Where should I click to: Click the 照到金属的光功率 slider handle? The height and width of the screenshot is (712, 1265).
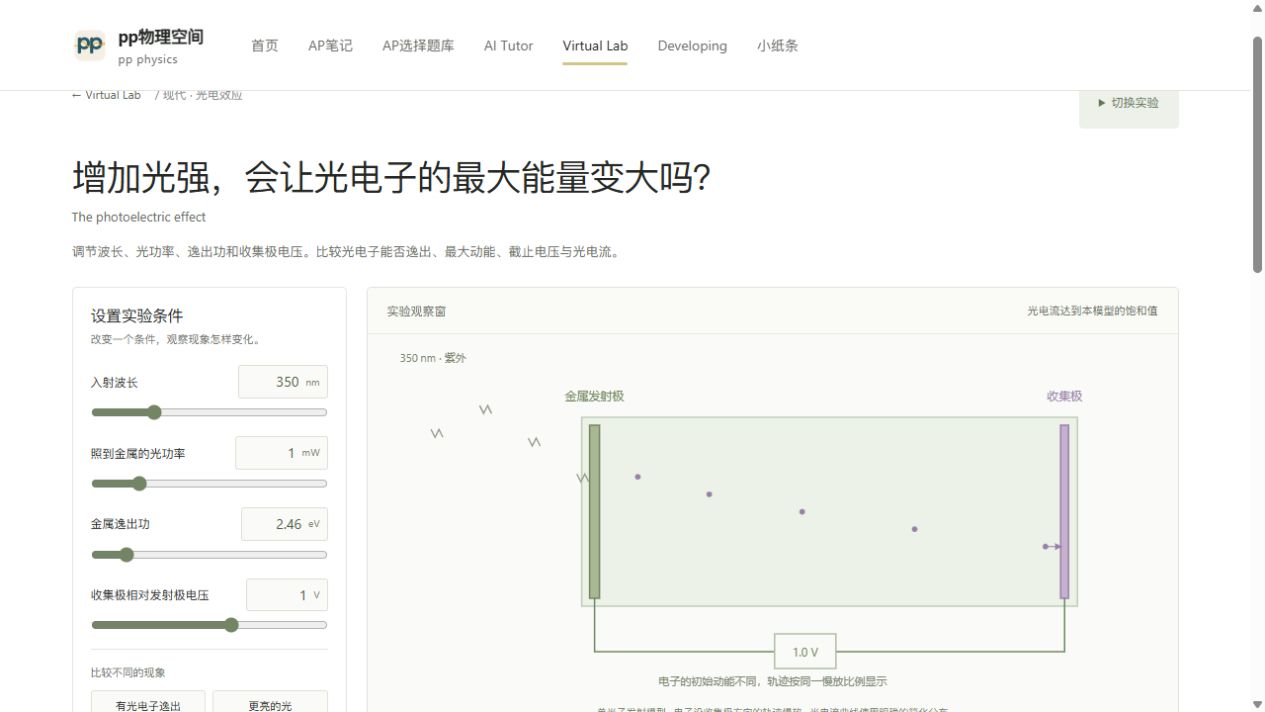[139, 483]
